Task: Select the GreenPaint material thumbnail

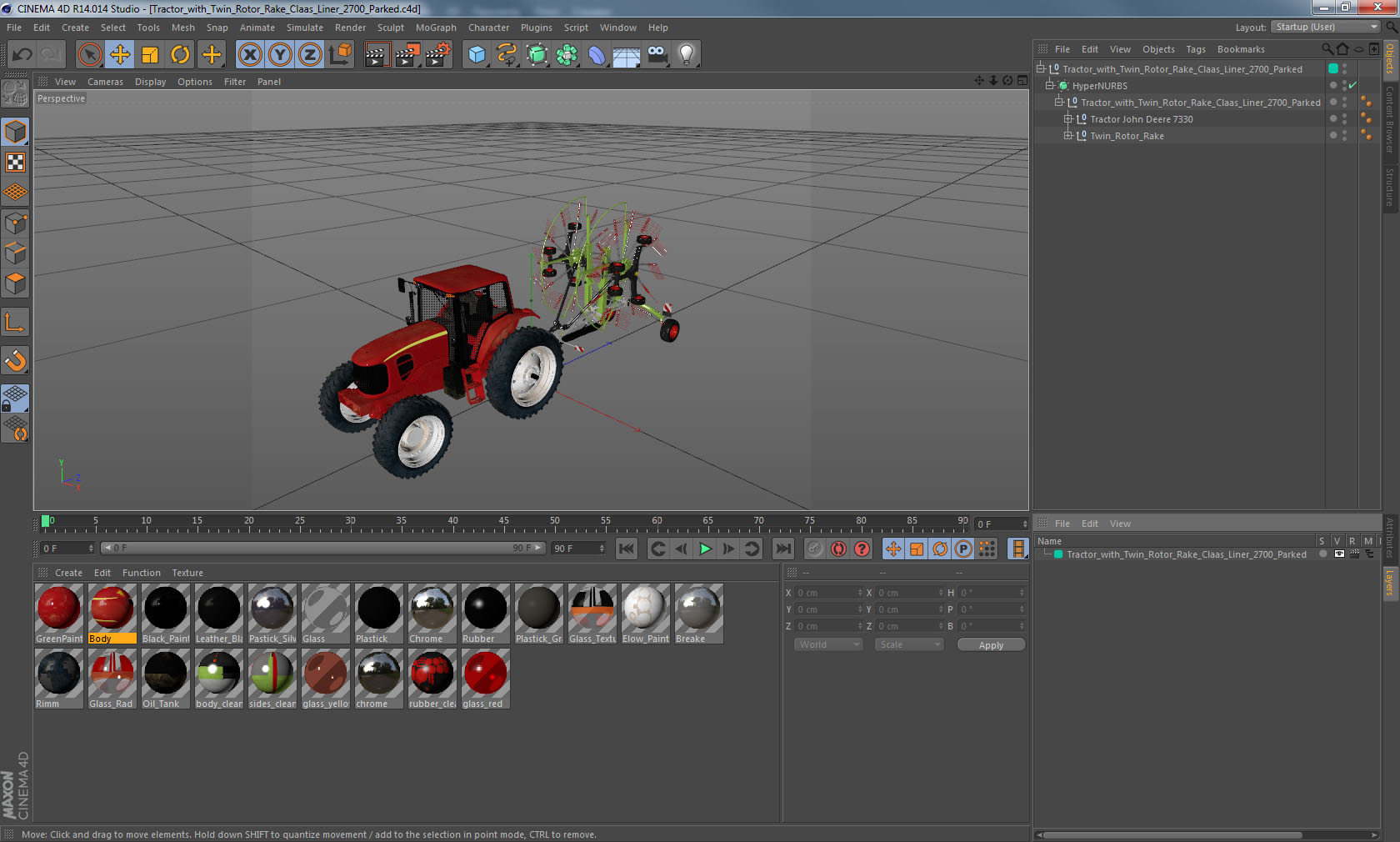Action: pos(59,614)
